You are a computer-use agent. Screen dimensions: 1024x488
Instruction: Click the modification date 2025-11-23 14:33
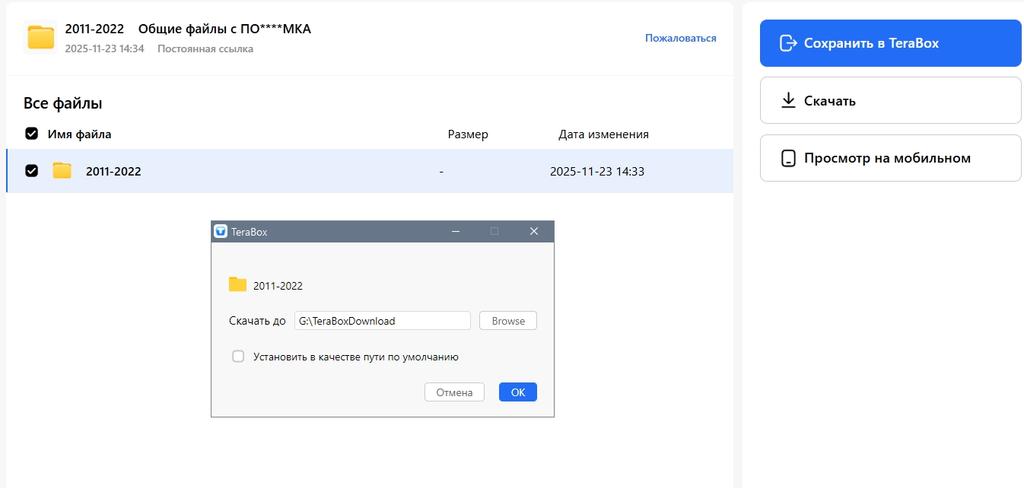598,172
